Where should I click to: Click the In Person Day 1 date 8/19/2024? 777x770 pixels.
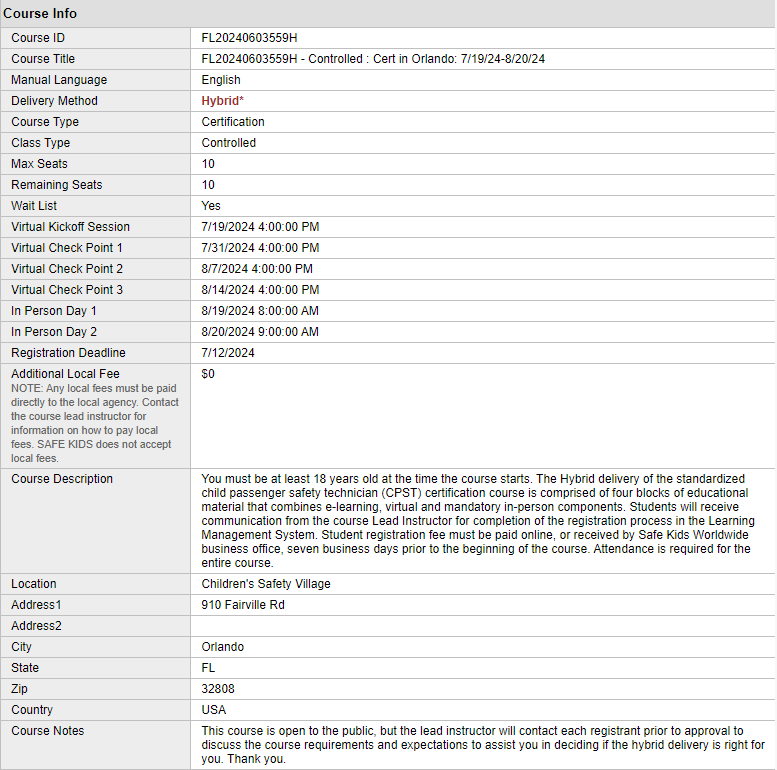(x=228, y=311)
